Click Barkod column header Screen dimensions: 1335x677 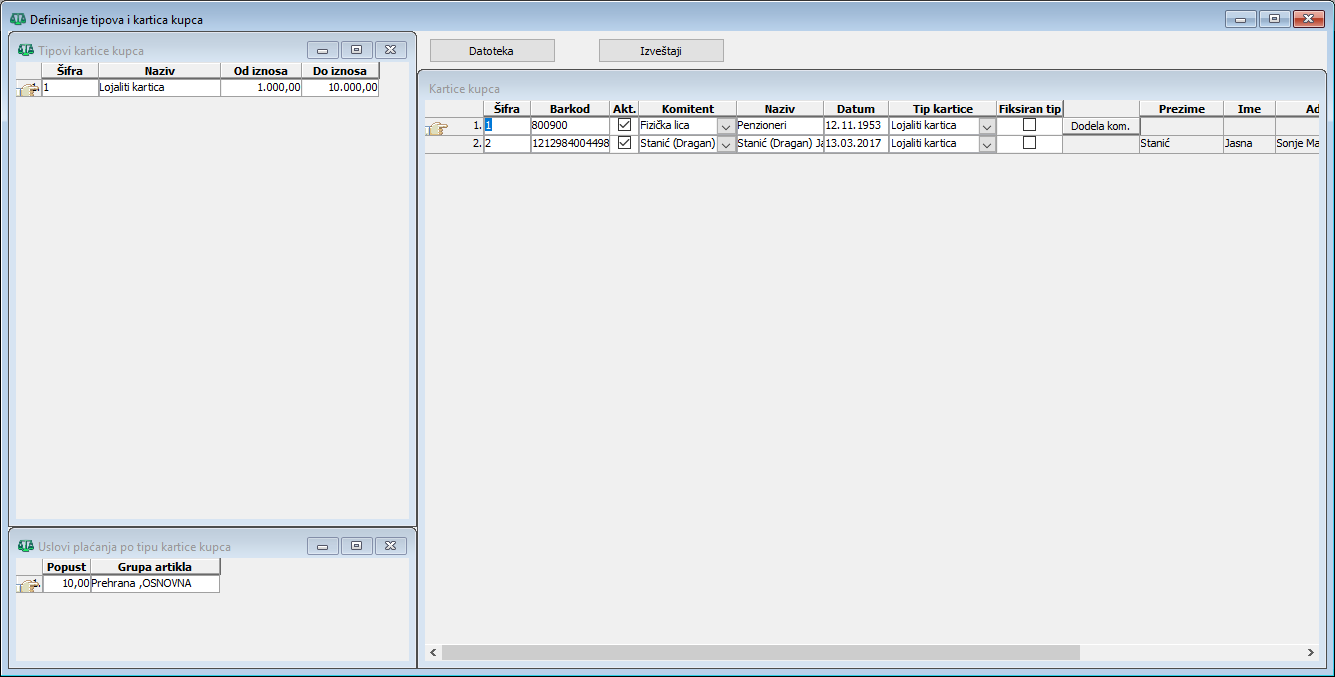(x=570, y=109)
